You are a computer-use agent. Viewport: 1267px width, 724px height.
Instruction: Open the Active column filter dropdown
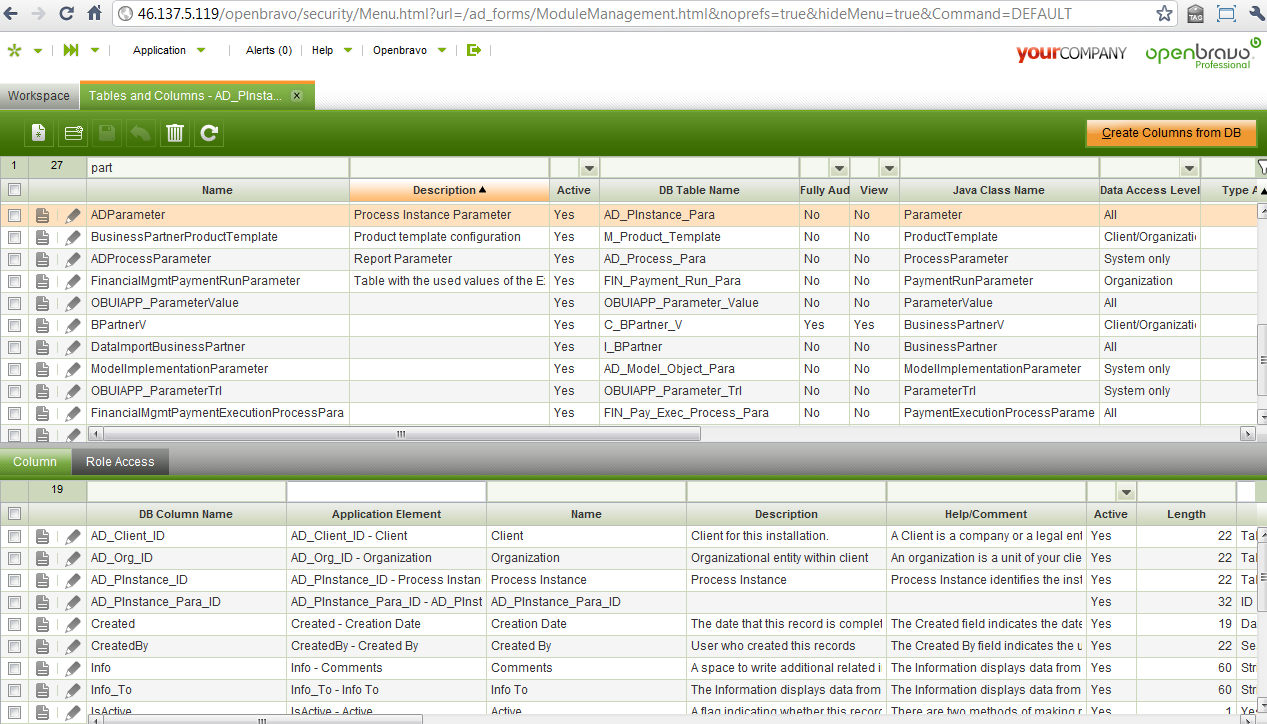589,168
